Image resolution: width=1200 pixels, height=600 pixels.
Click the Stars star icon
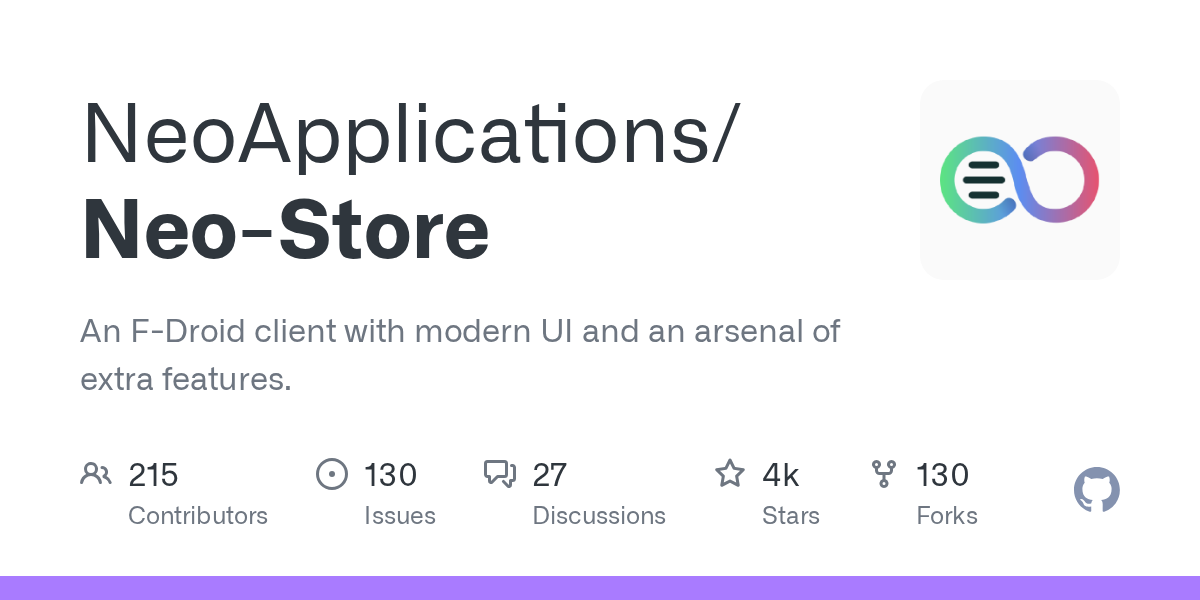tap(729, 474)
